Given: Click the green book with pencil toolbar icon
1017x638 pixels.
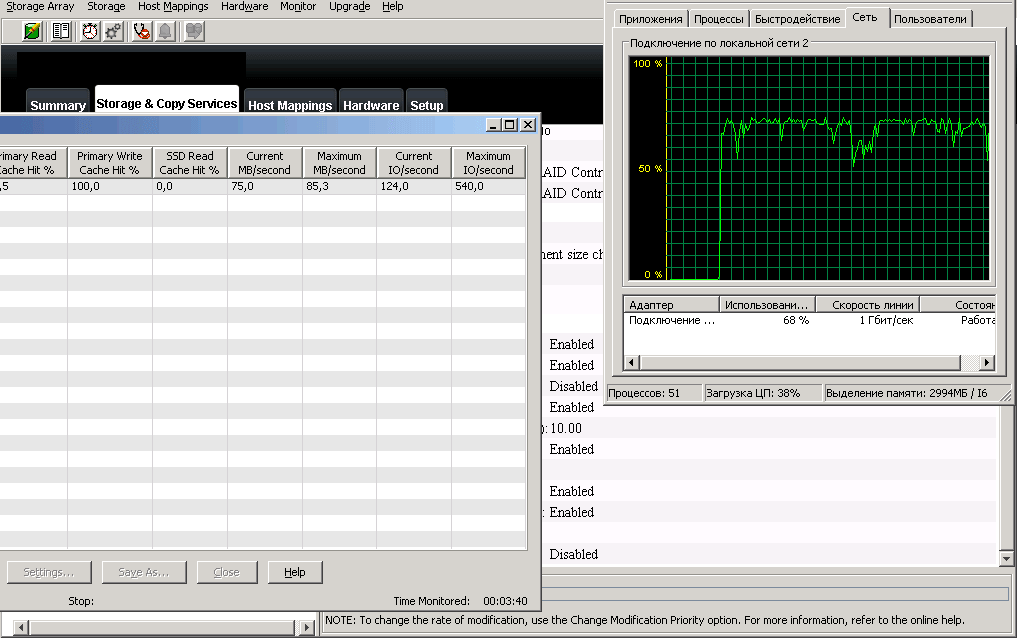Looking at the screenshot, I should pos(33,31).
